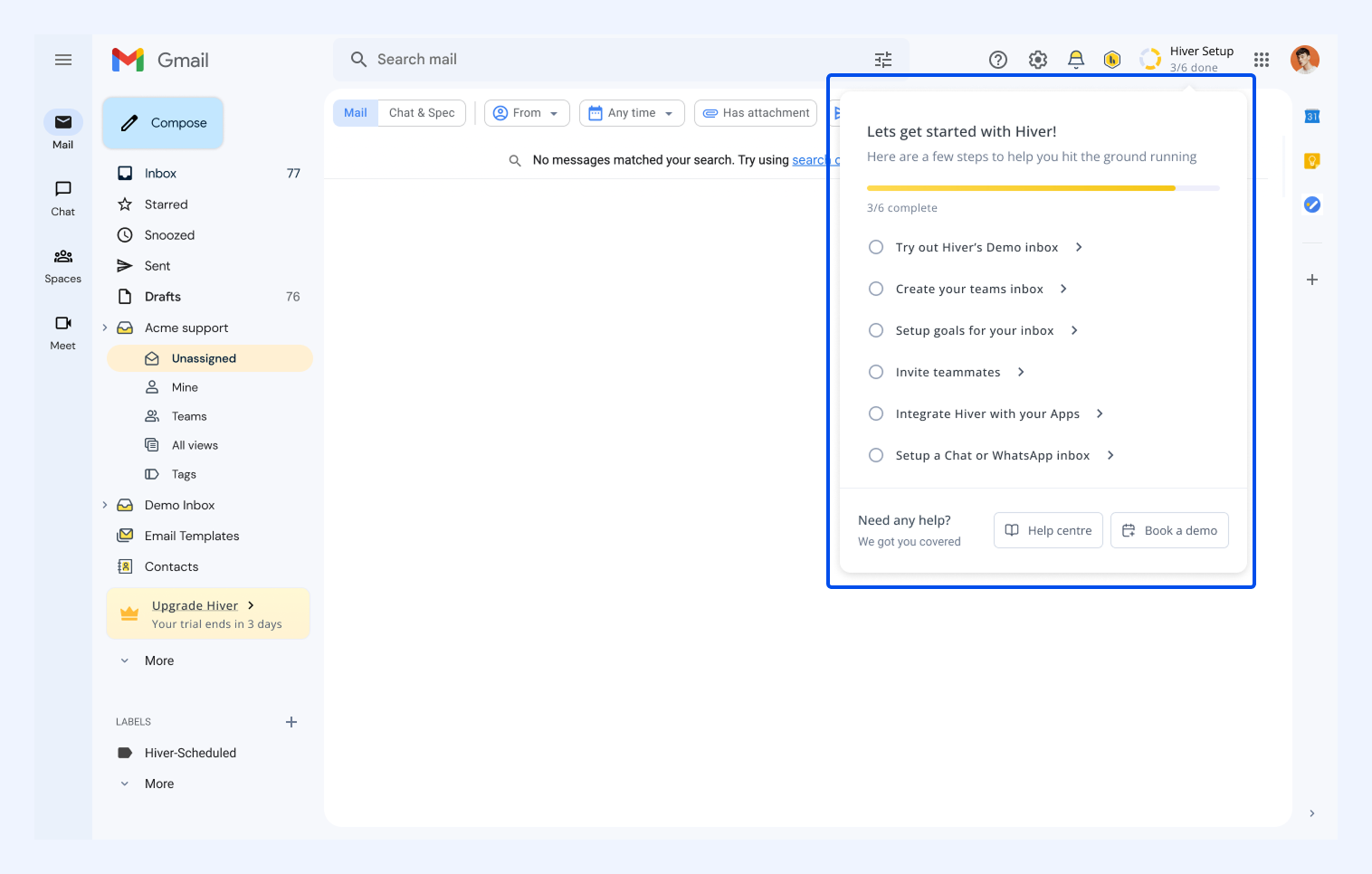The width and height of the screenshot is (1372, 874).
Task: Open the Chat section in the left rail
Action: [63, 198]
